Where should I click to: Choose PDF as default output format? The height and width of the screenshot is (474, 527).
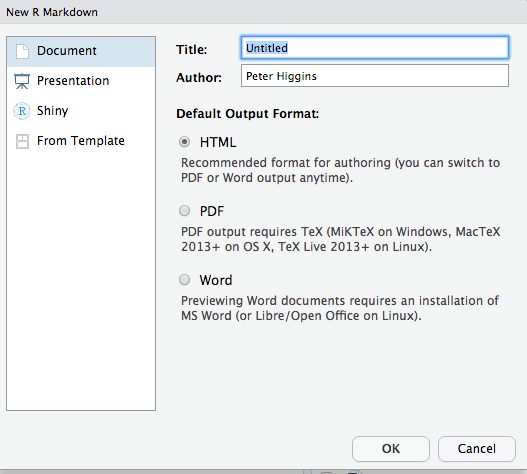(184, 211)
